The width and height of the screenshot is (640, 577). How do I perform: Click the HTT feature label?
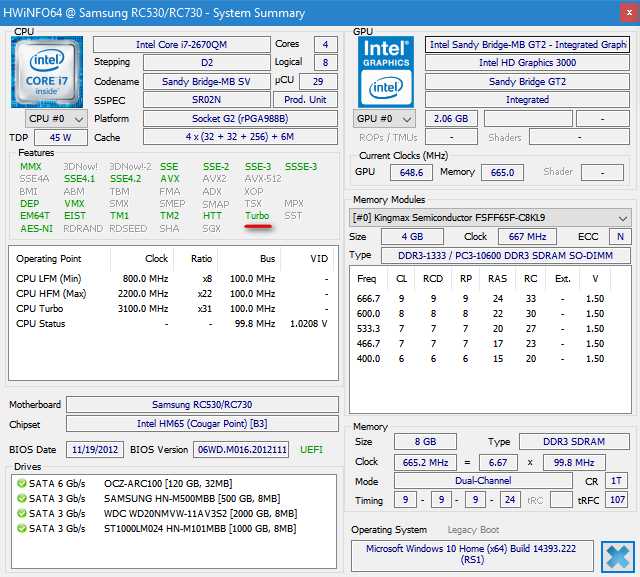pyautogui.click(x=212, y=216)
